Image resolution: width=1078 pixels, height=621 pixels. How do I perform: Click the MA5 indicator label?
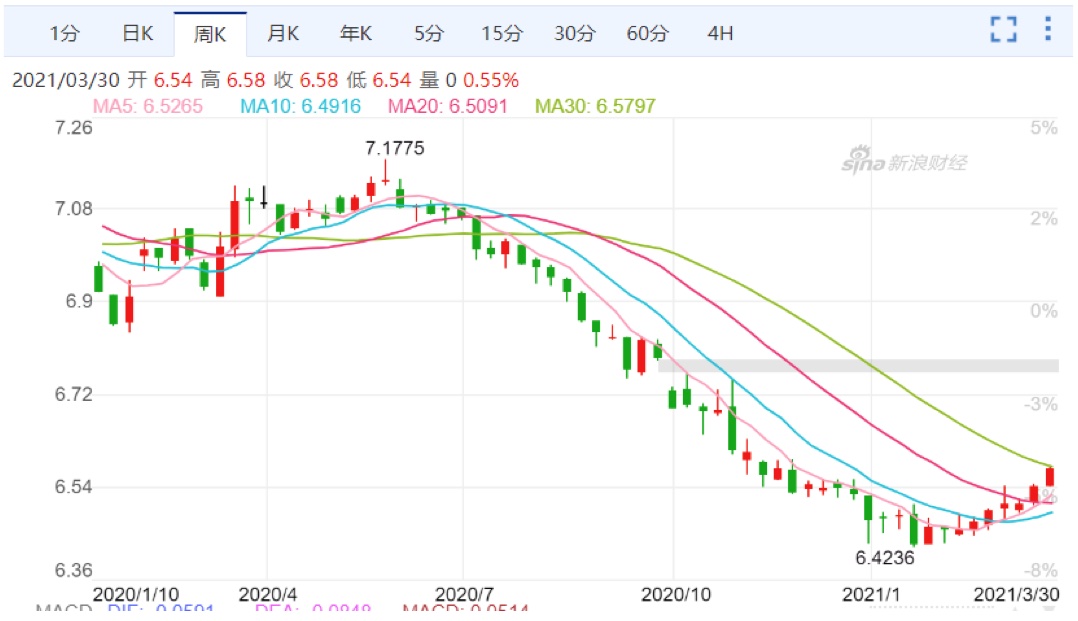[x=148, y=106]
